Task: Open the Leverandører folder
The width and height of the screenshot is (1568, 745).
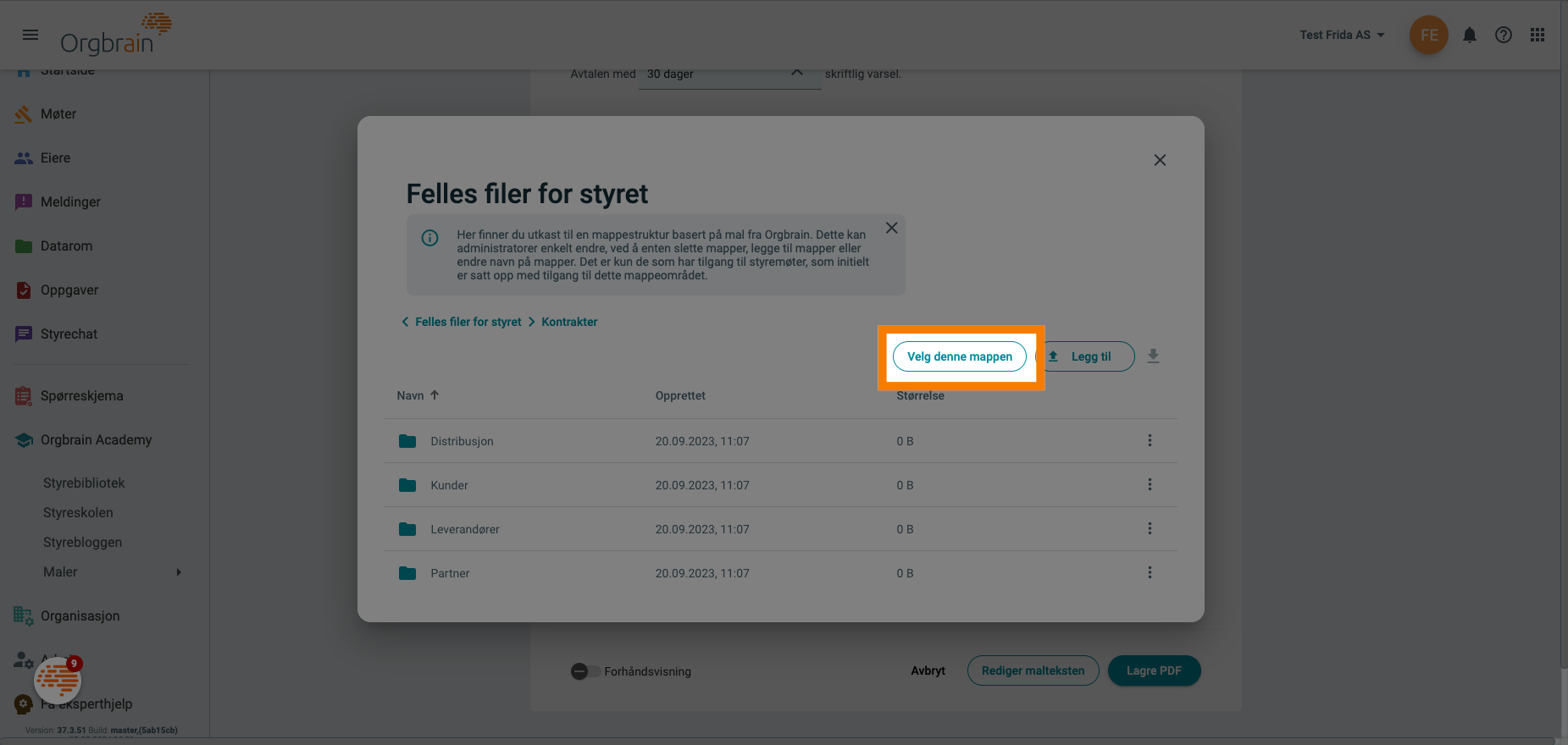Action: [x=464, y=529]
